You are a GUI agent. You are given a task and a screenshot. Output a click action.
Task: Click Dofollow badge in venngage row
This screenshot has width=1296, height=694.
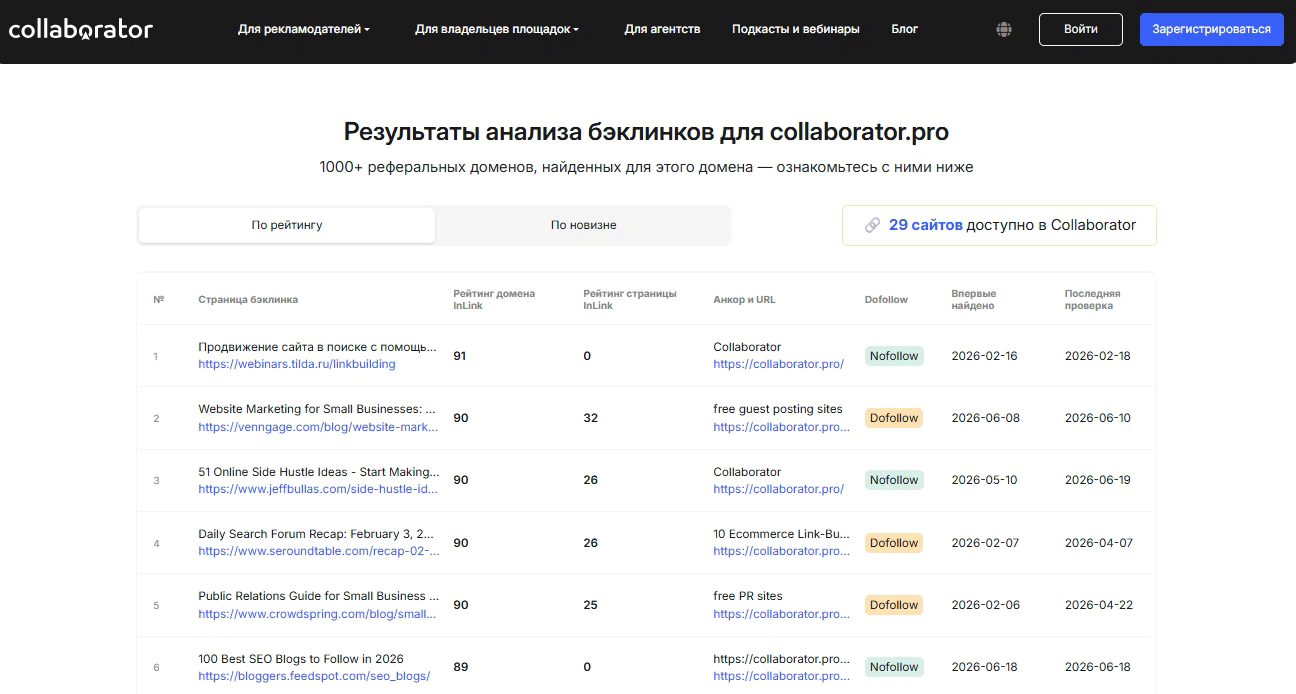pos(894,418)
